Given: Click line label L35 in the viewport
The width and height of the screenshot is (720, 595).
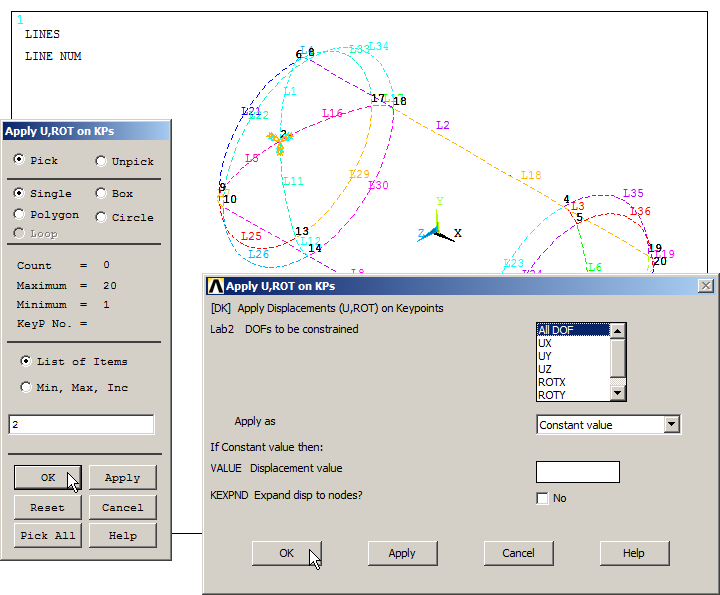Looking at the screenshot, I should 633,193.
